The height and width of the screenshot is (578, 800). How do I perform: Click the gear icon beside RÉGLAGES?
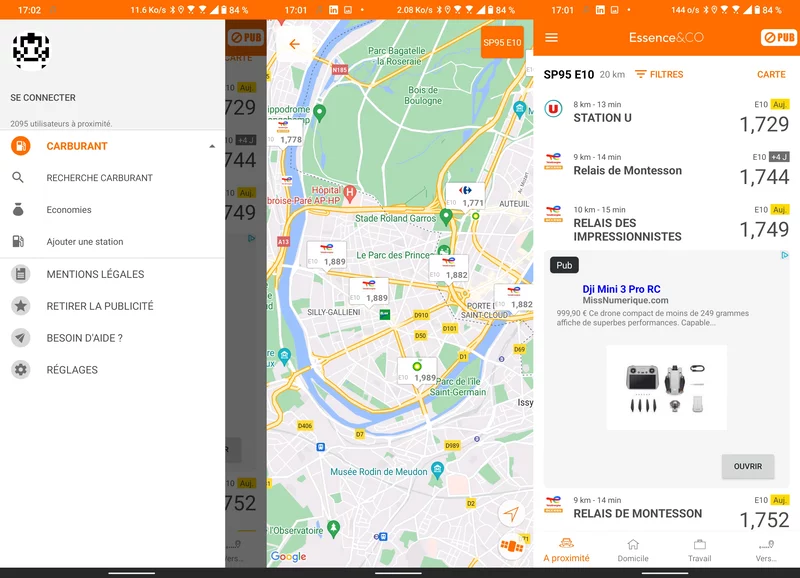click(20, 369)
